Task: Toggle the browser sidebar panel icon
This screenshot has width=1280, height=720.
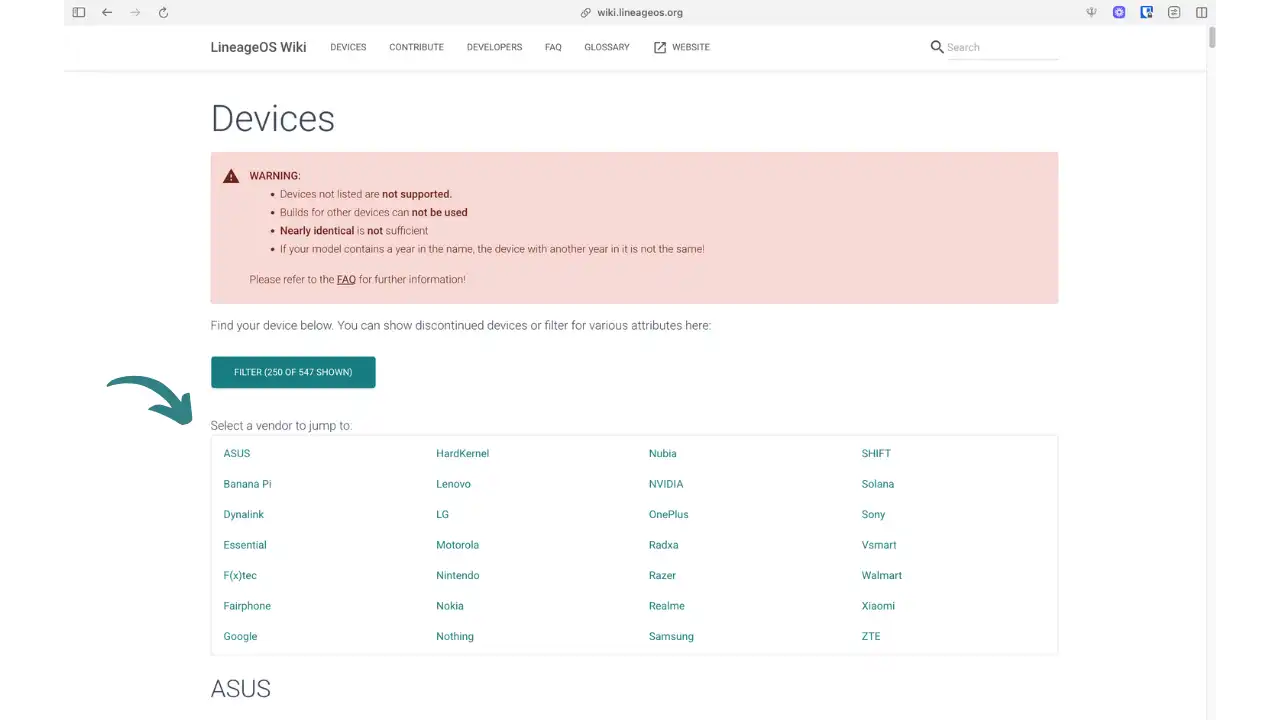Action: click(x=79, y=13)
